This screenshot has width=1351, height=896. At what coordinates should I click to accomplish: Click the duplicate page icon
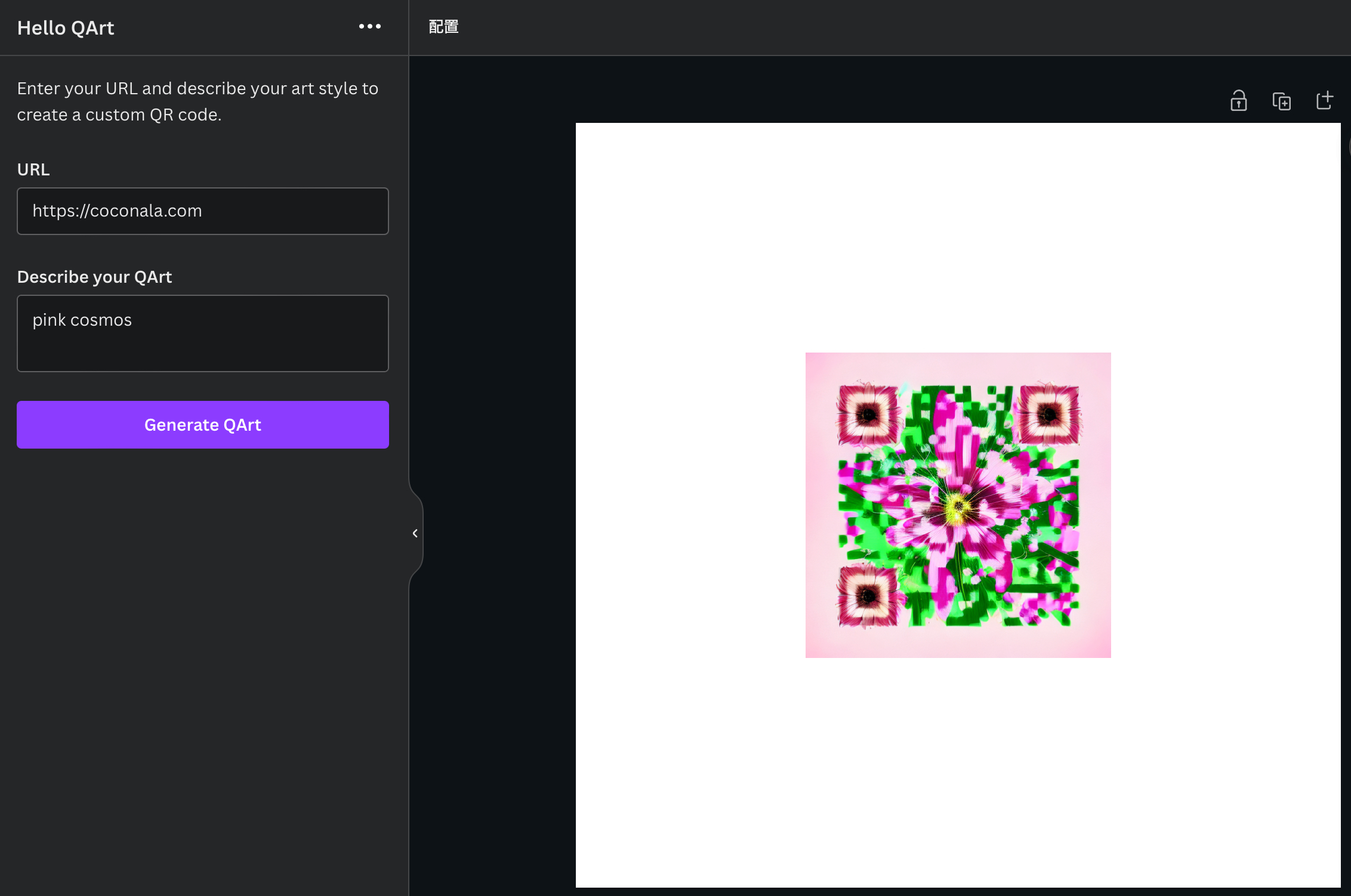[x=1282, y=101]
